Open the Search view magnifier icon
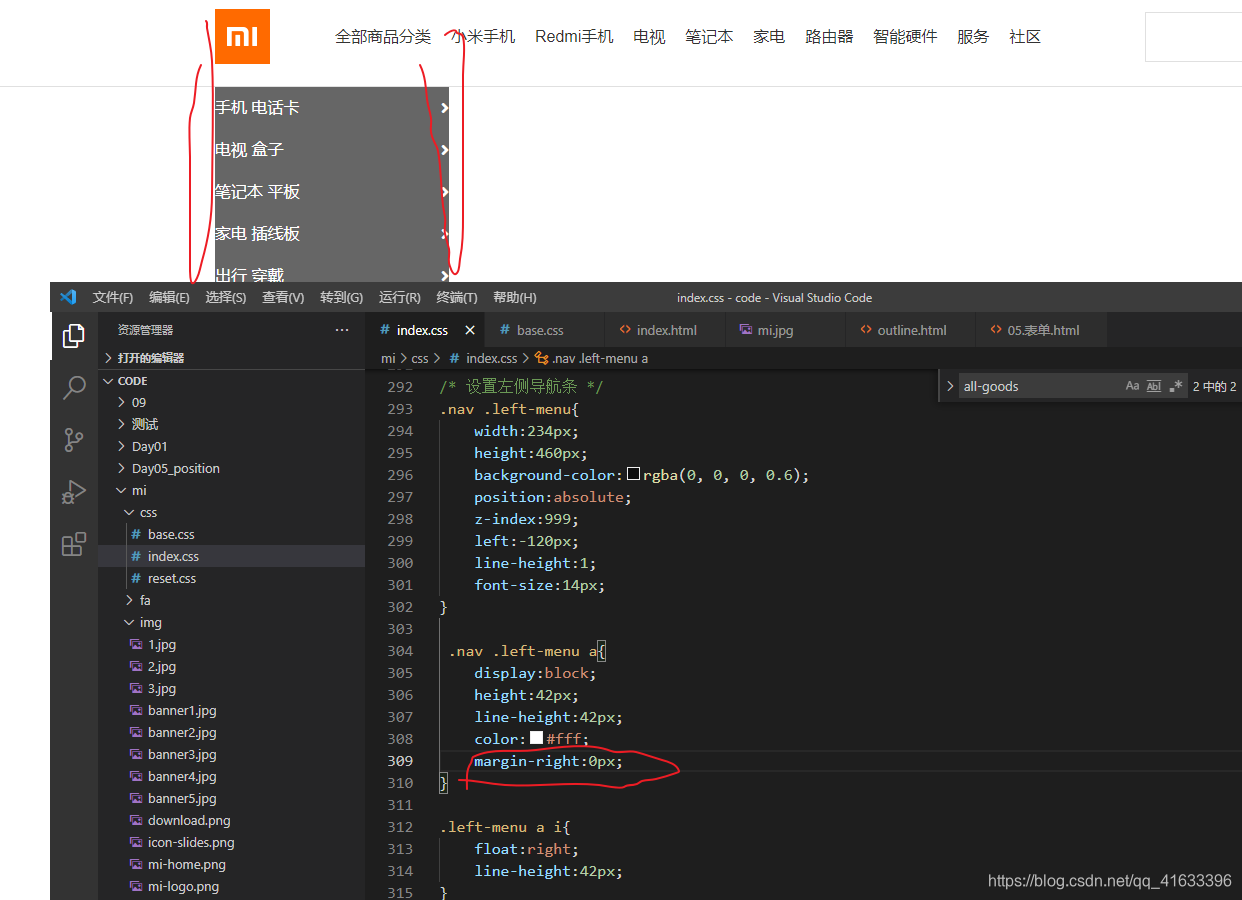Image resolution: width=1242 pixels, height=900 pixels. click(x=73, y=389)
